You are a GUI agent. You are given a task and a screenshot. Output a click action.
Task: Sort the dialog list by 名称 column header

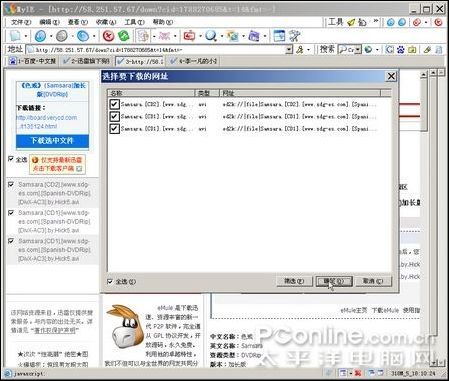click(x=151, y=93)
